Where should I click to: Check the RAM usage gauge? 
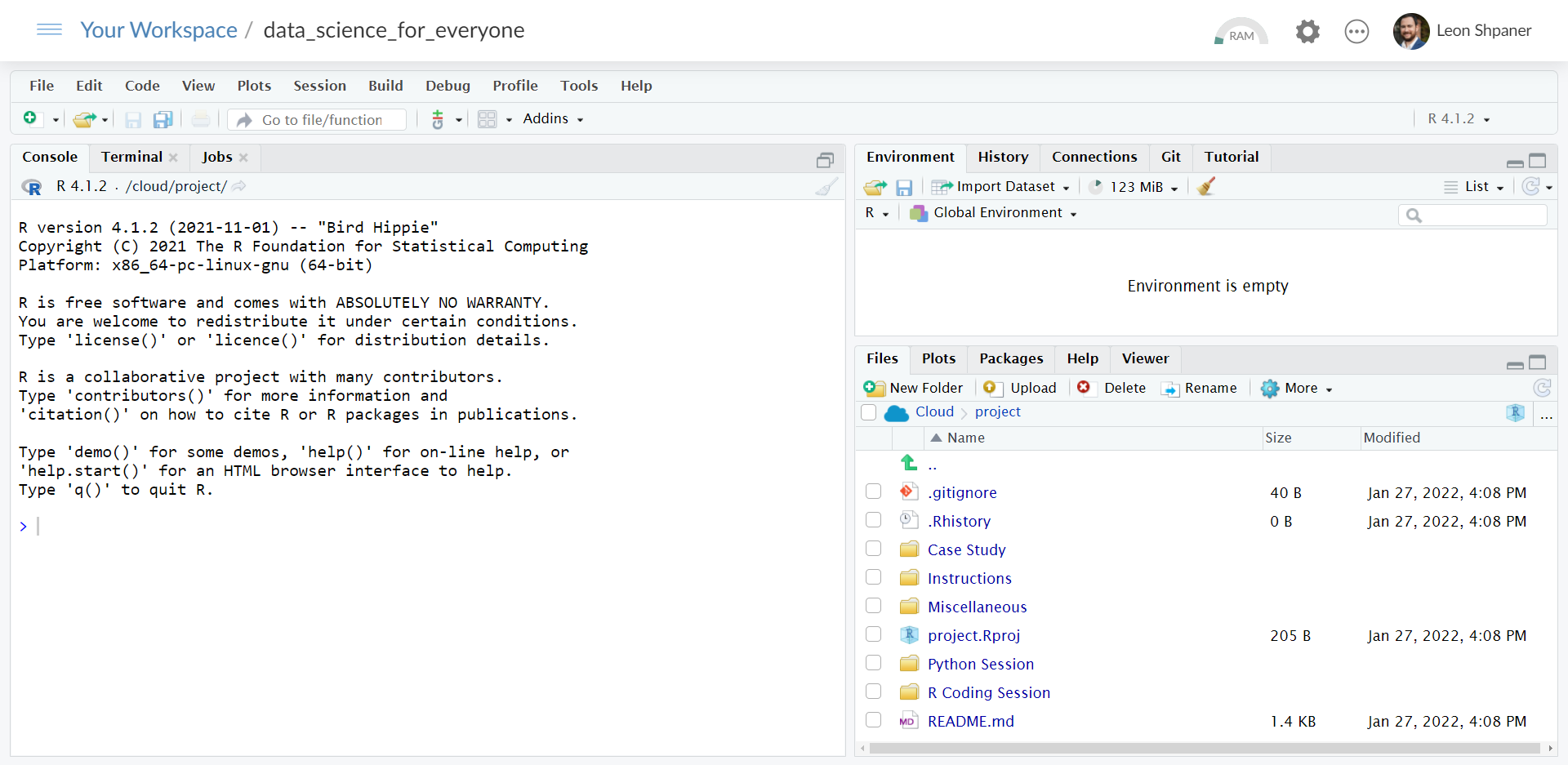pos(1241,32)
